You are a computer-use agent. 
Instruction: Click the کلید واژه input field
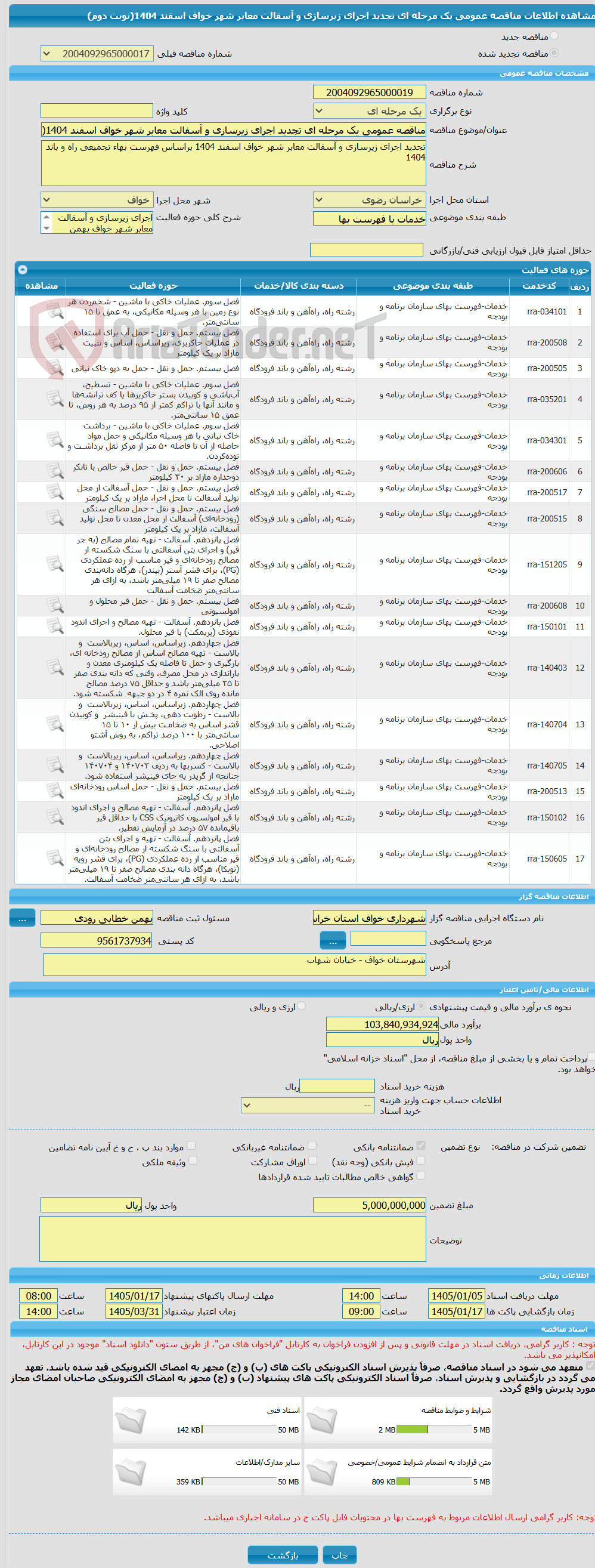tap(97, 111)
